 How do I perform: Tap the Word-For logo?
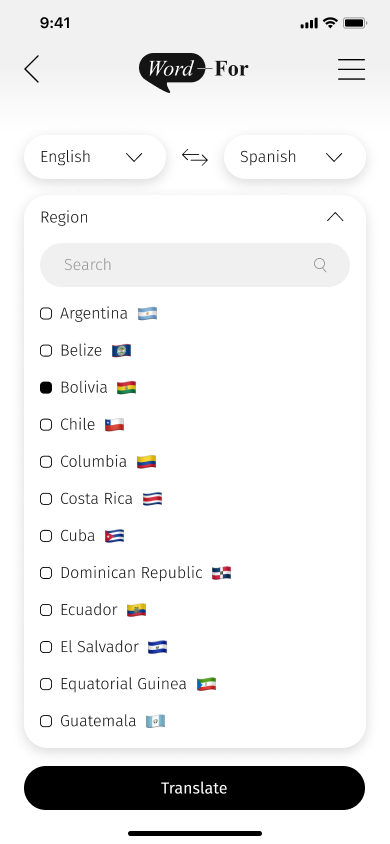click(194, 72)
